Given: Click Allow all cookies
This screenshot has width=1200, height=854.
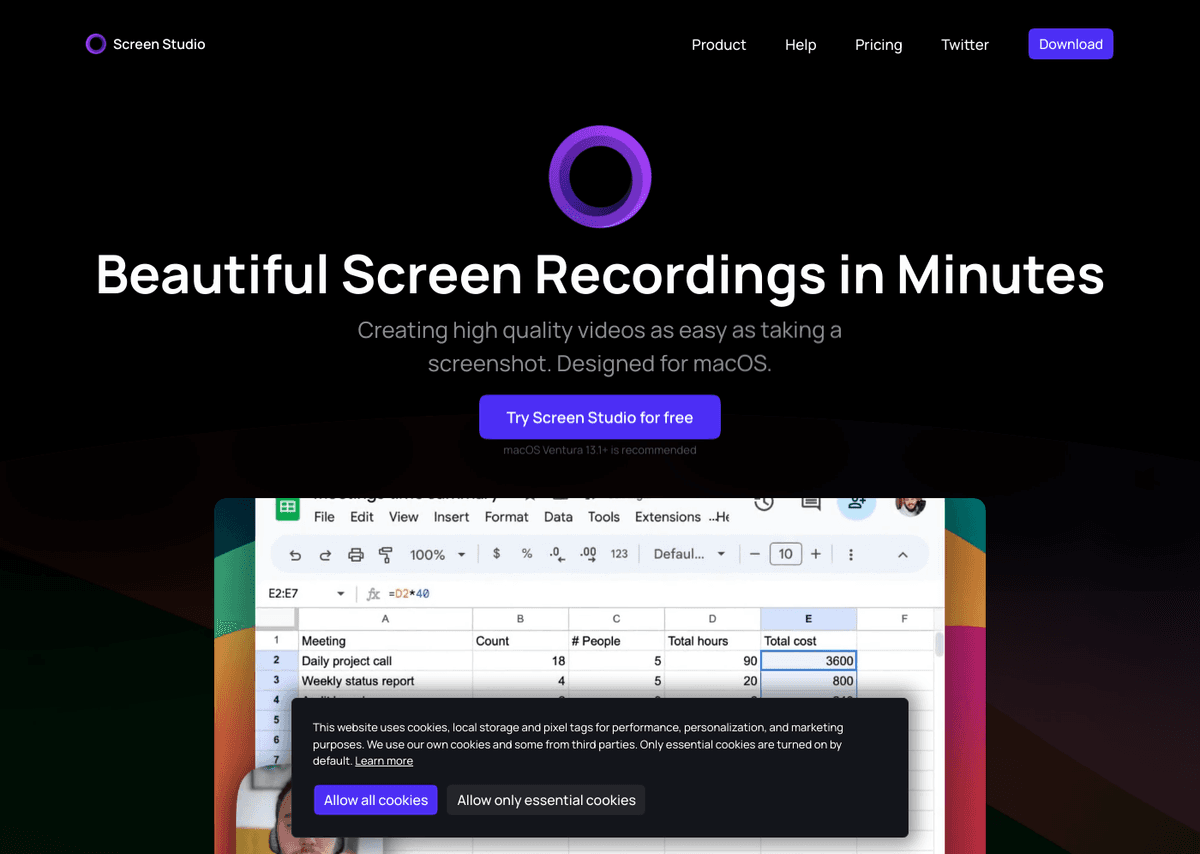Looking at the screenshot, I should point(376,800).
